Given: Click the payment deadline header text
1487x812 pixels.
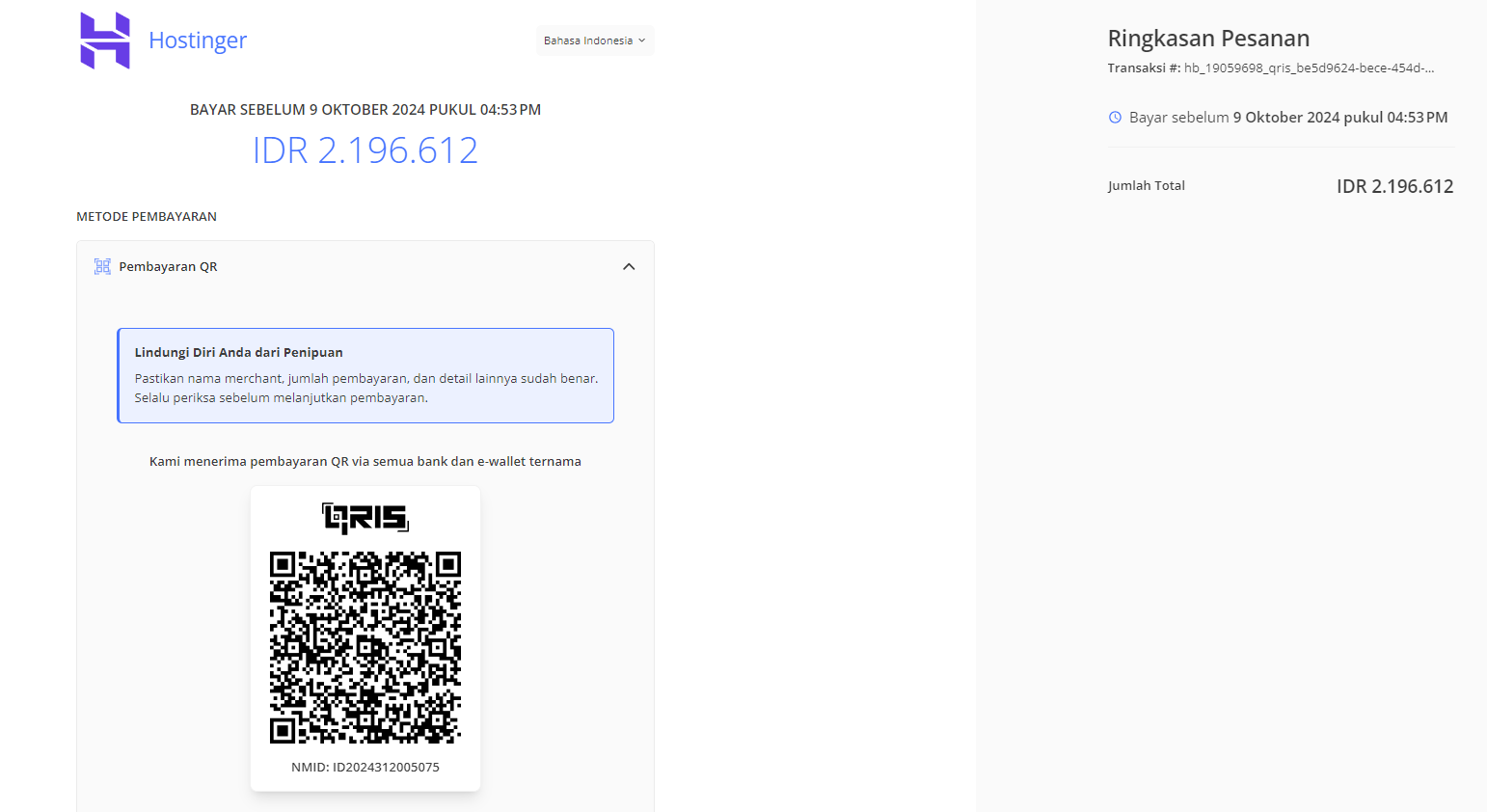Looking at the screenshot, I should 365,110.
